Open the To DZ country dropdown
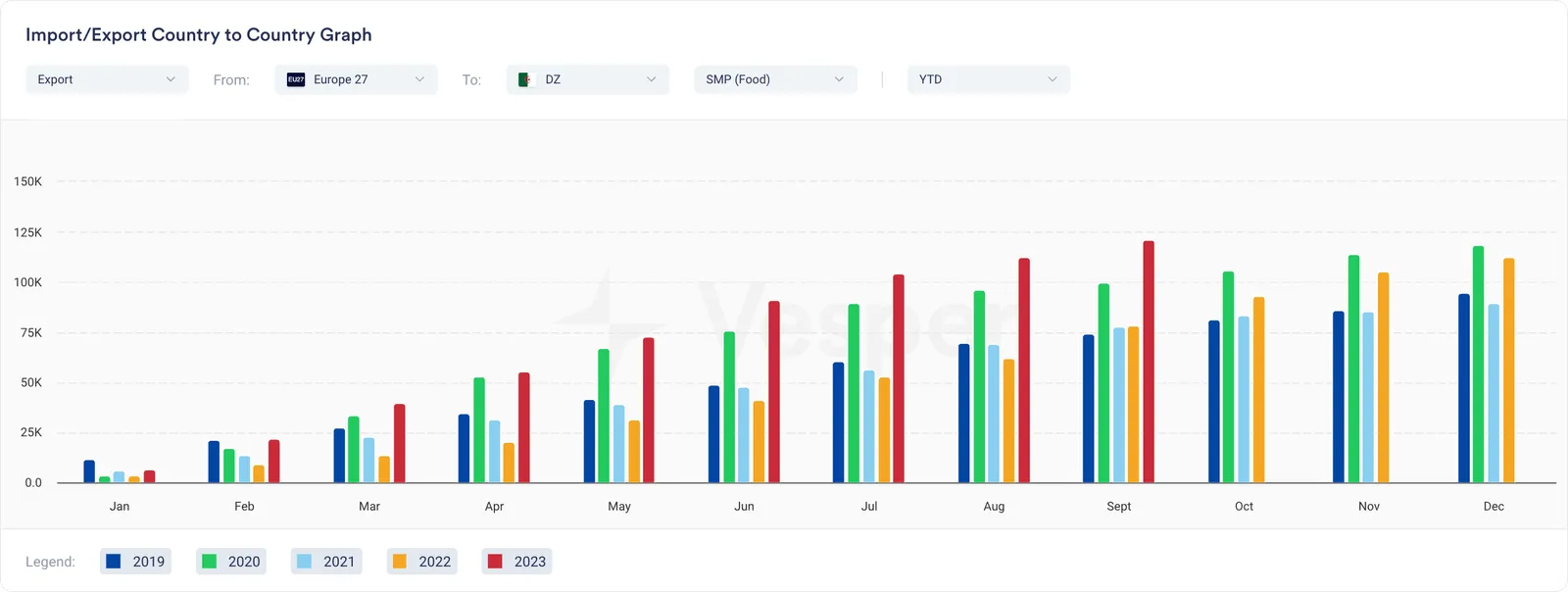The height and width of the screenshot is (592, 1568). coord(588,79)
